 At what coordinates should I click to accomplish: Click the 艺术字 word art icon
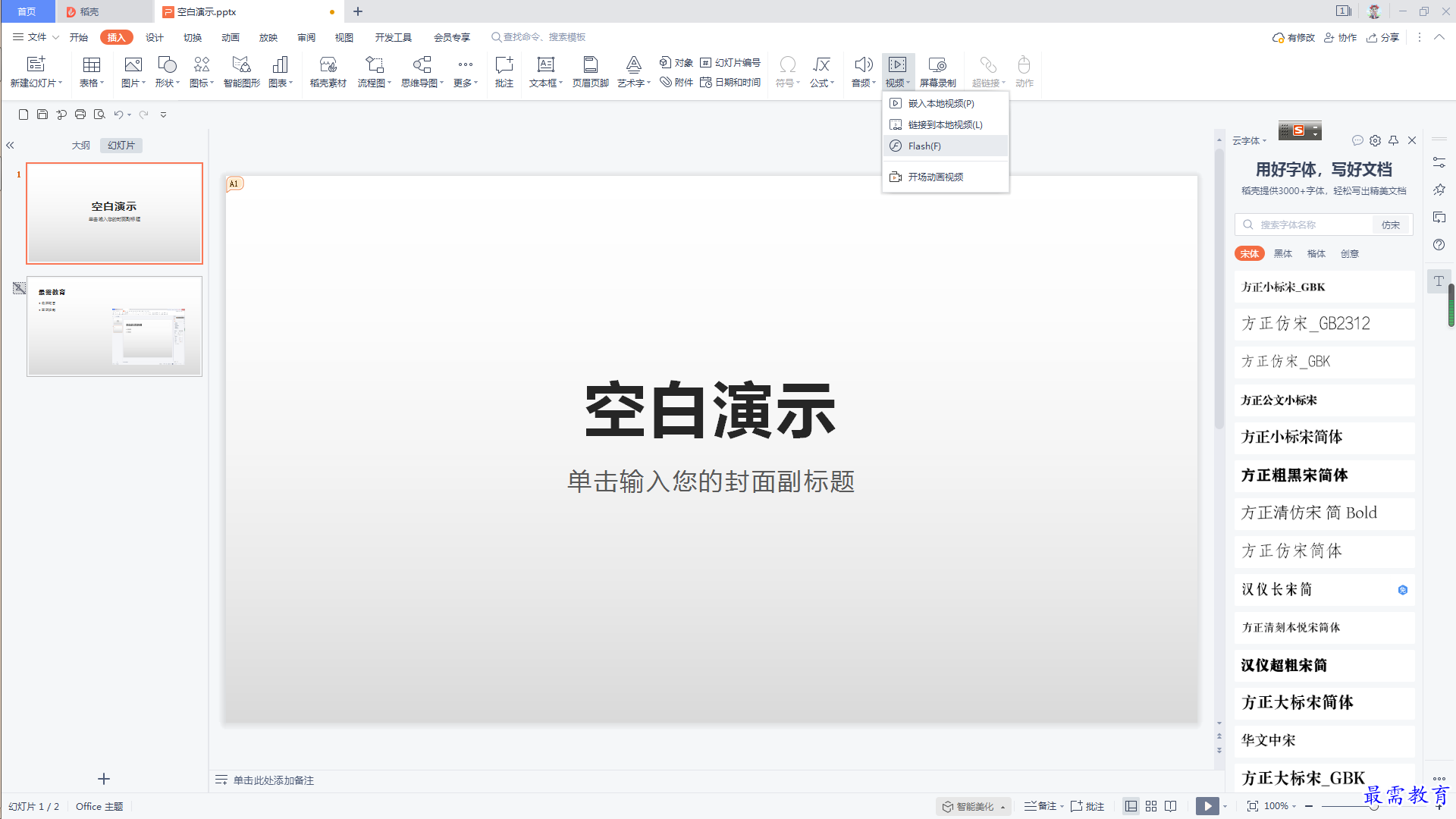(x=634, y=64)
